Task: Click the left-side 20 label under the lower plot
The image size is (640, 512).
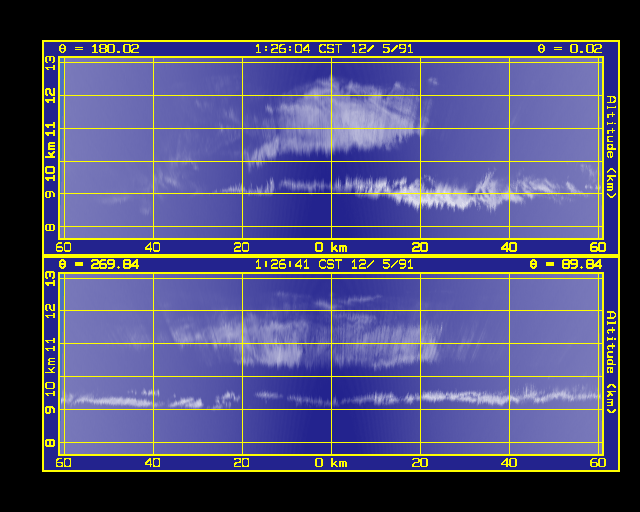Action: (x=242, y=463)
